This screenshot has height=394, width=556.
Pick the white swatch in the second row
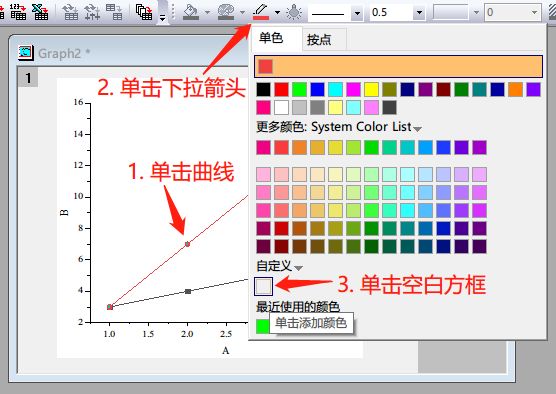point(281,107)
